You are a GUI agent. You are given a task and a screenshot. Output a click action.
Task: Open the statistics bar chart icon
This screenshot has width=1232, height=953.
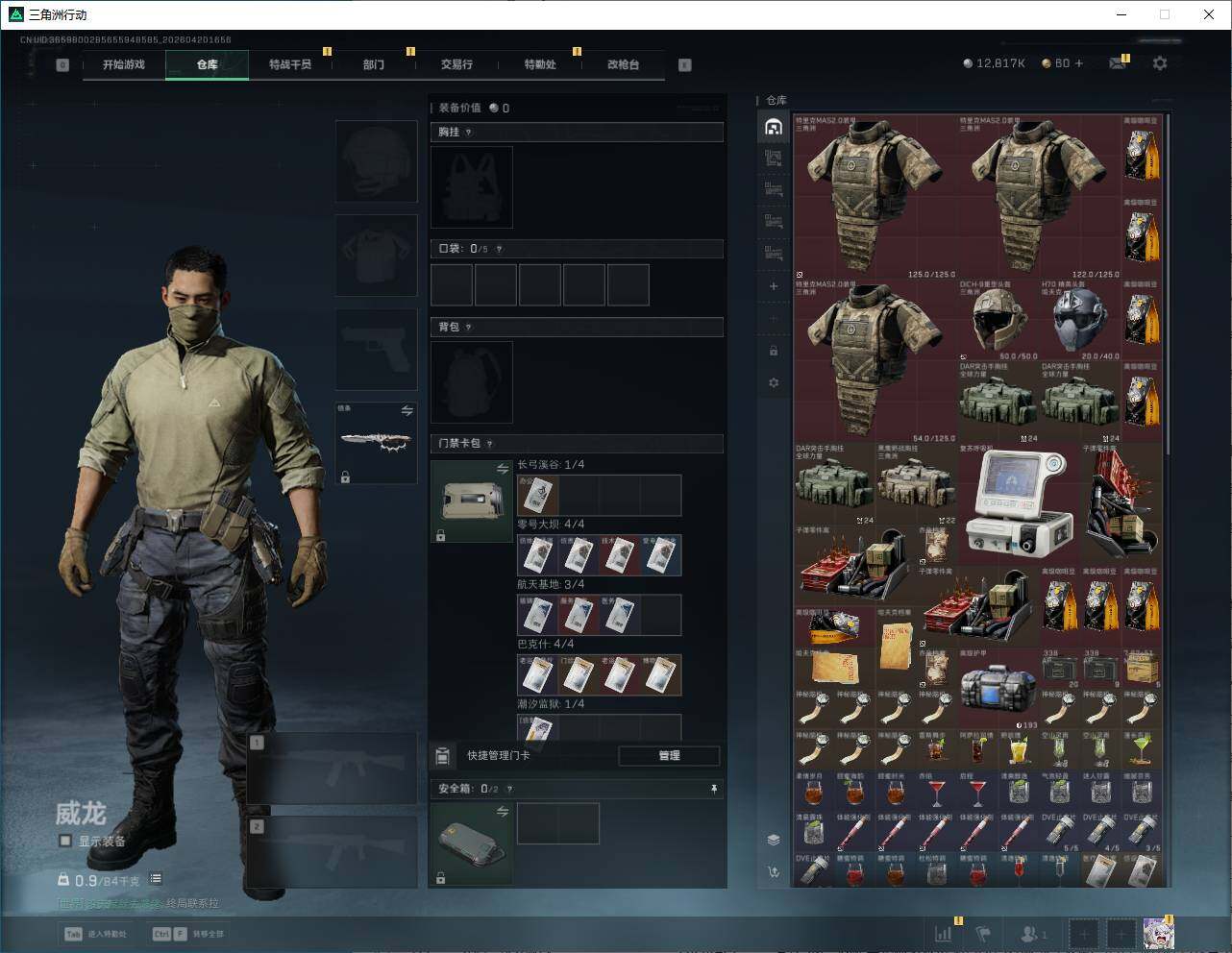point(944,933)
